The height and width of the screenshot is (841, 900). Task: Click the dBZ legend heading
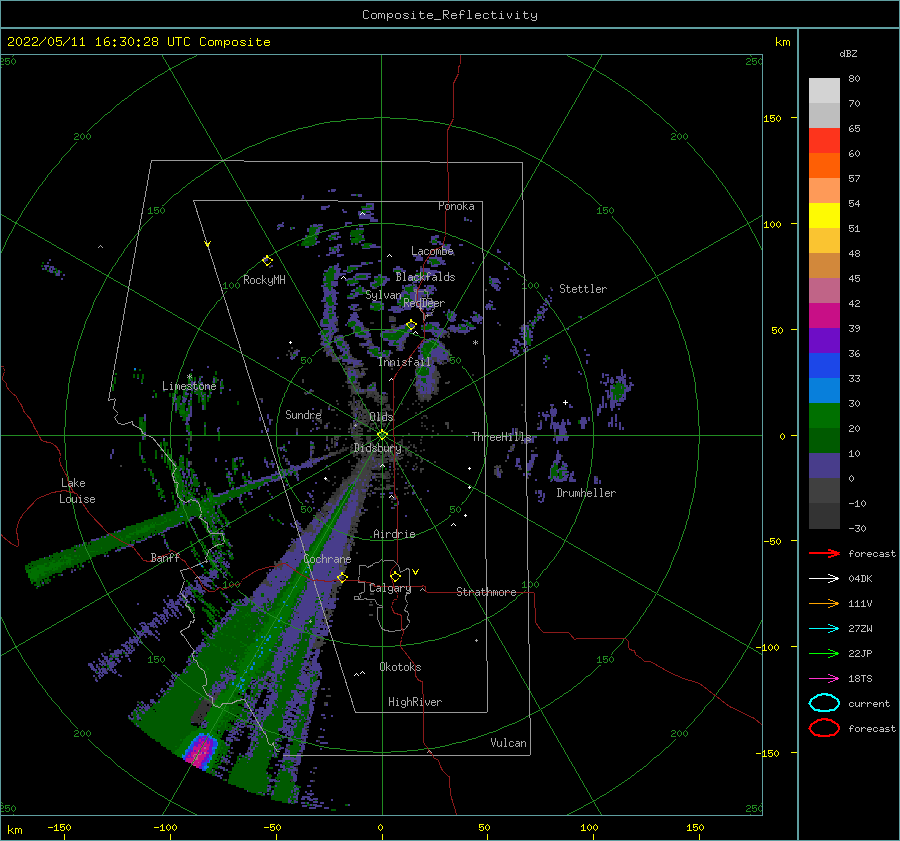[848, 53]
